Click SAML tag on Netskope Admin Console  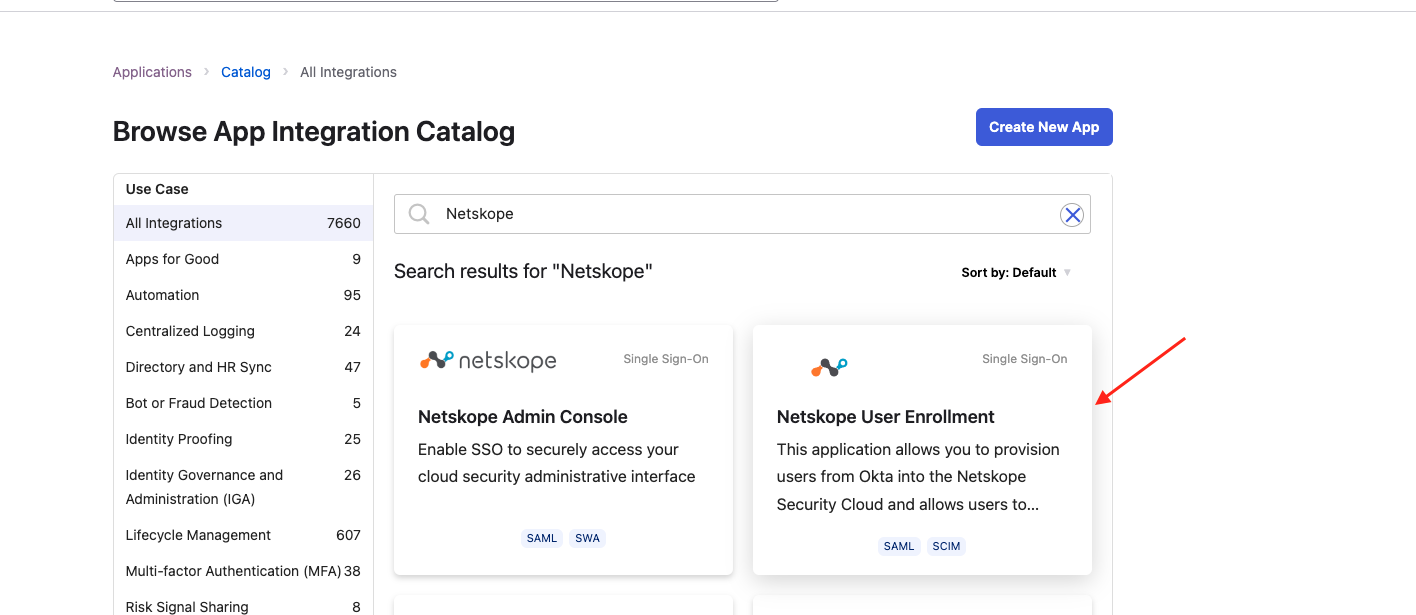[x=542, y=538]
